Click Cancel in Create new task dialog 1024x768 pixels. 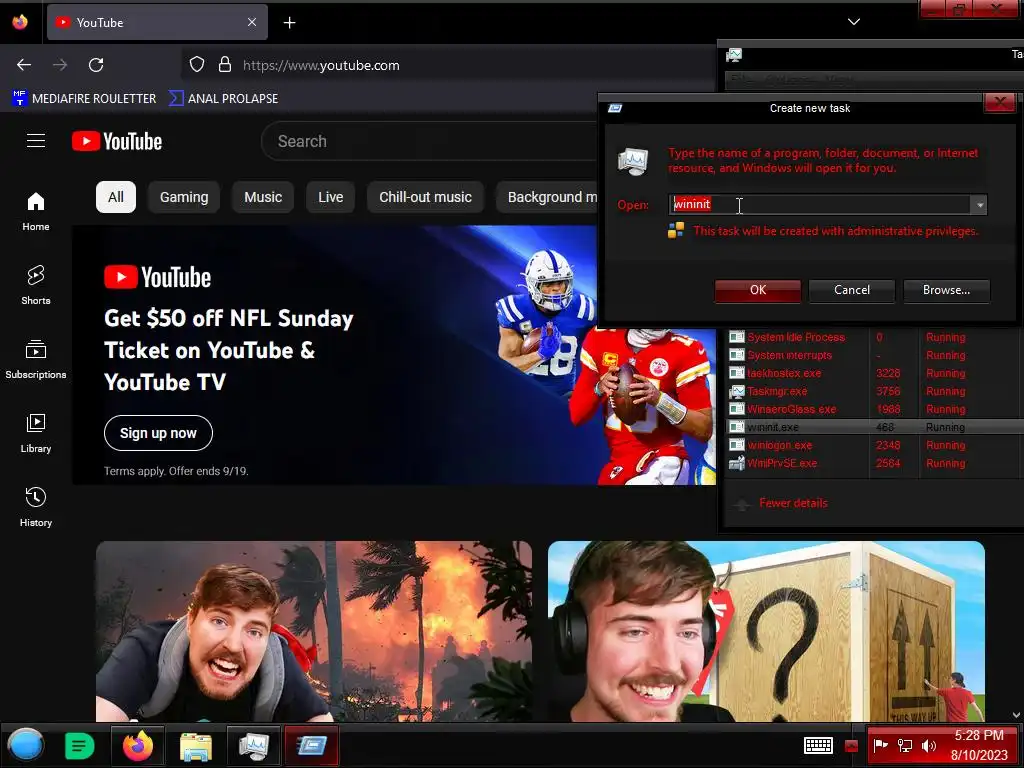[x=852, y=291]
